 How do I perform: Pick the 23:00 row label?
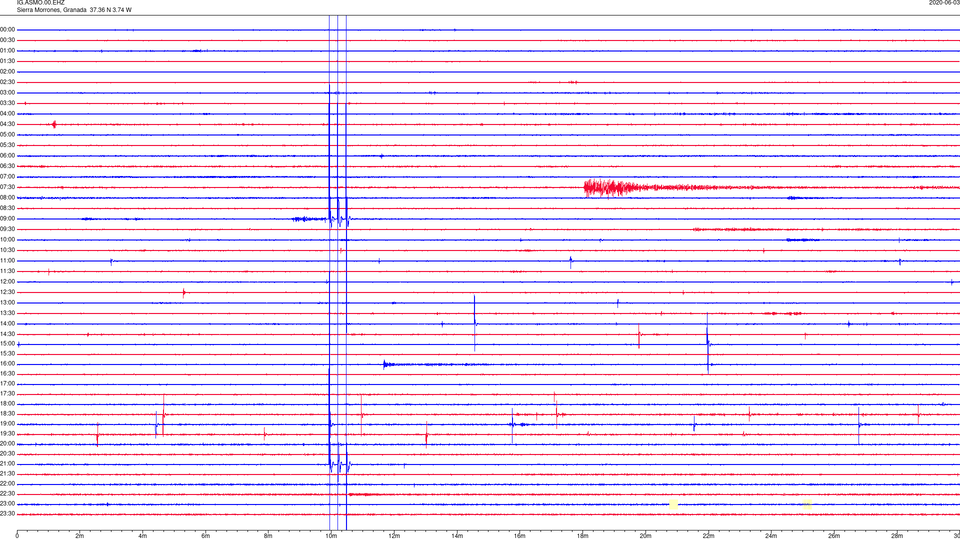click(8, 504)
